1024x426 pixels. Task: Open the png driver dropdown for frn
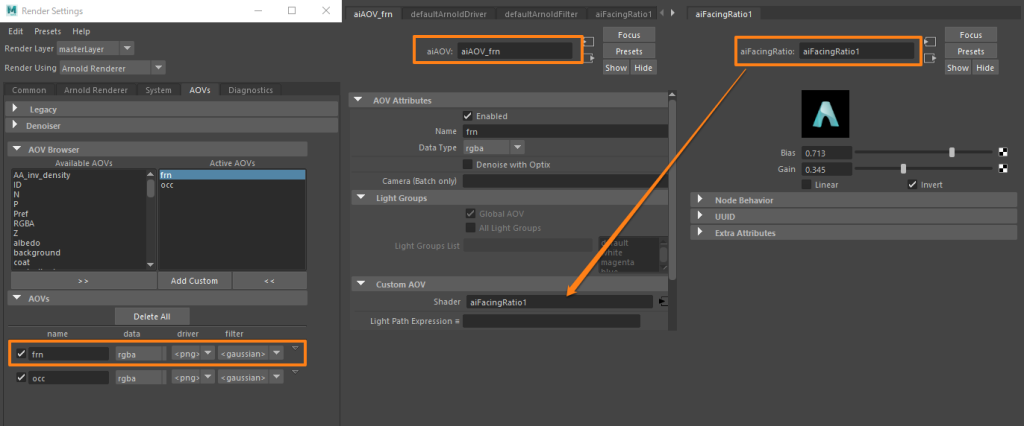click(193, 353)
